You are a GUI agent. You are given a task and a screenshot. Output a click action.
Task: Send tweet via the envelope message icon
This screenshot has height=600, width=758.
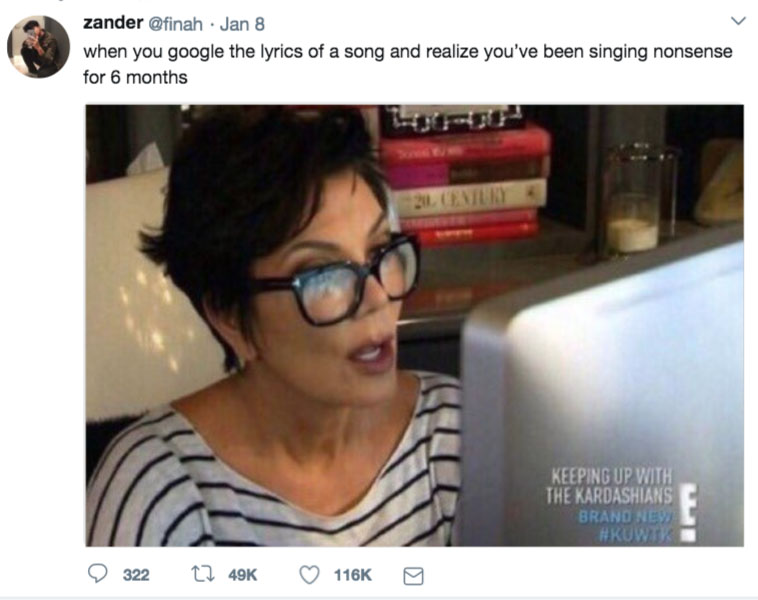[413, 576]
